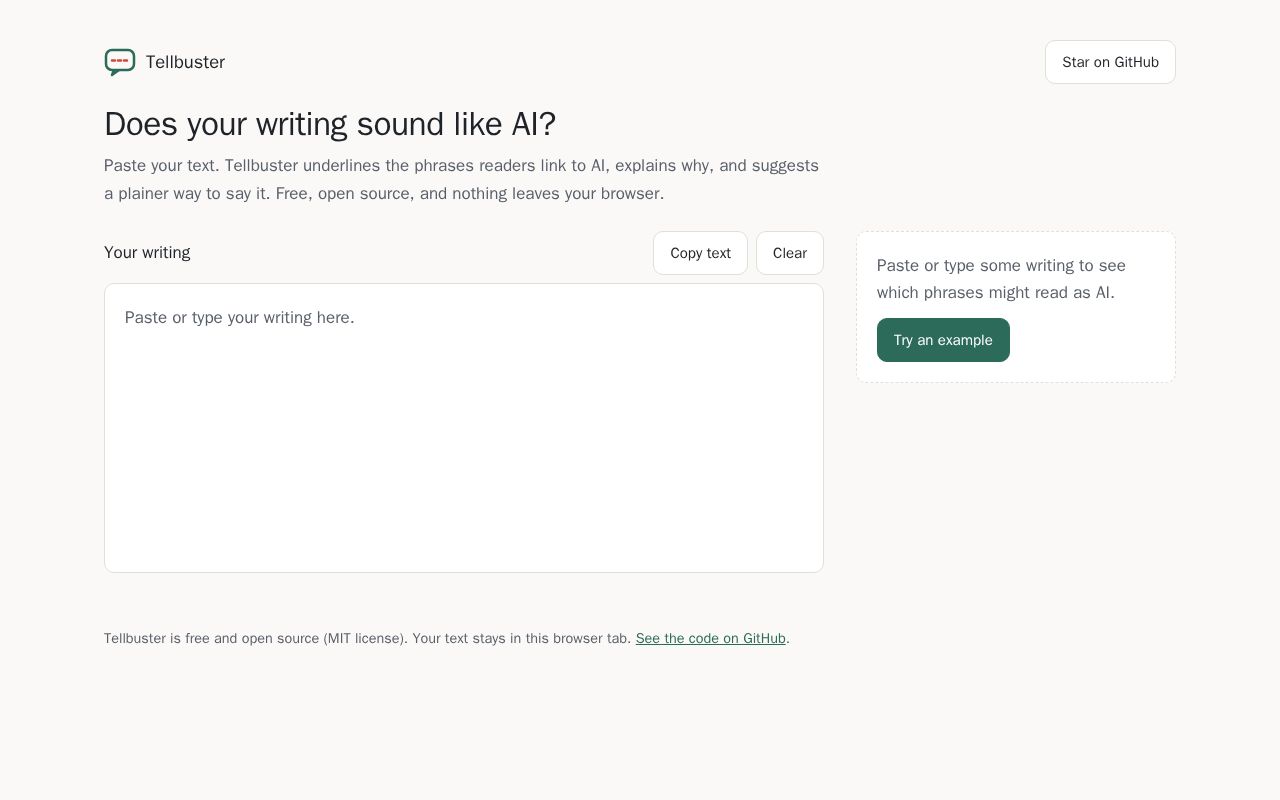Click the heading Does your writing sound like AI?
The width and height of the screenshot is (1280, 800).
coord(330,124)
